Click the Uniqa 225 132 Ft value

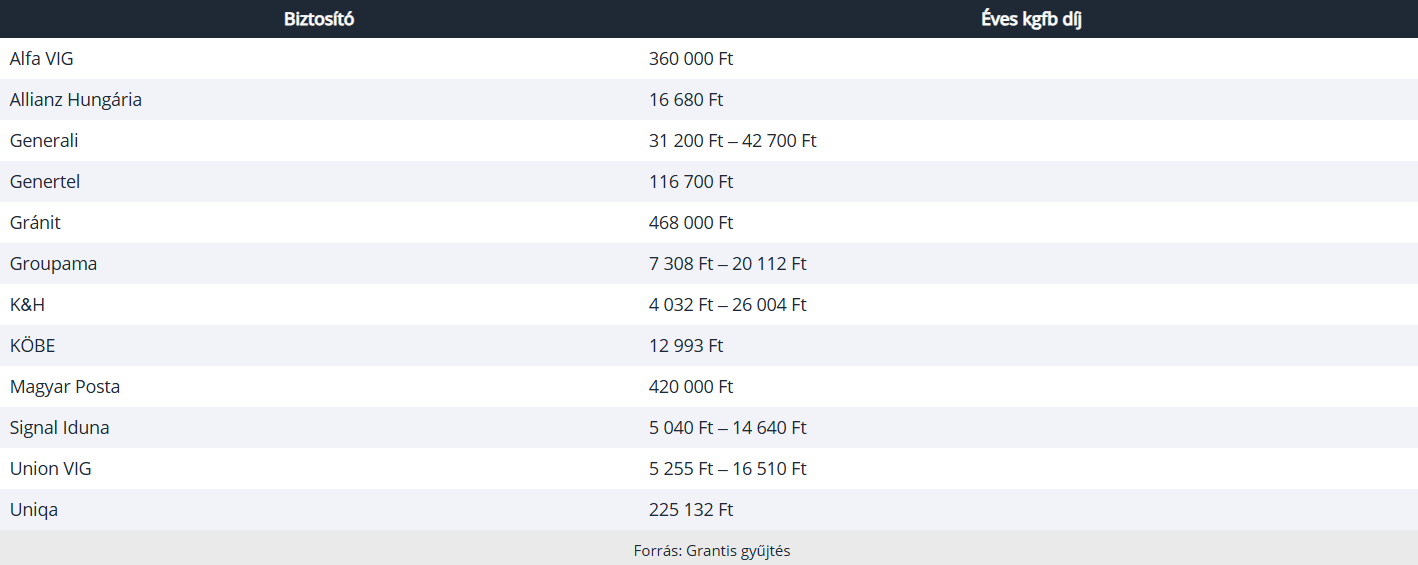click(690, 510)
